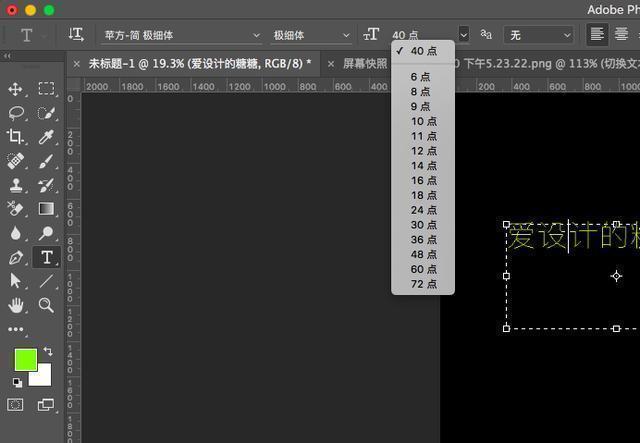Close the 未标题-1 document tab
This screenshot has width=640, height=443.
77,64
